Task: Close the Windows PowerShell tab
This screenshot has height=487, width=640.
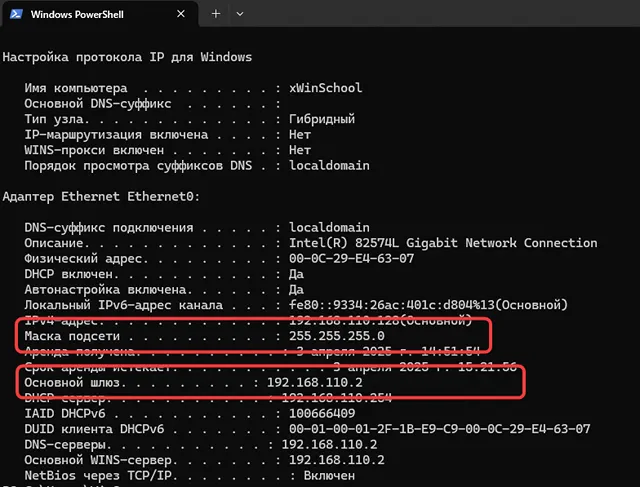Action: point(181,14)
